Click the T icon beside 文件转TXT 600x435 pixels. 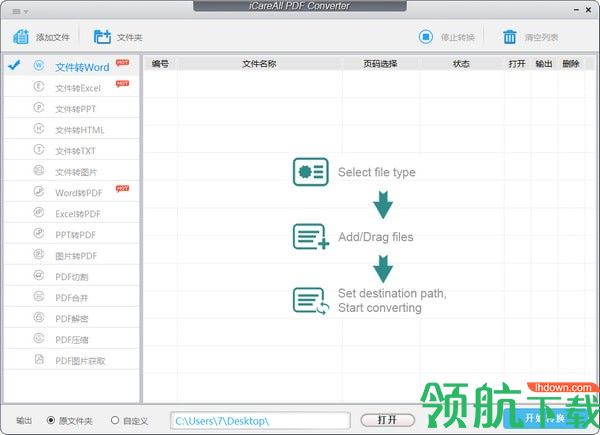(39, 149)
